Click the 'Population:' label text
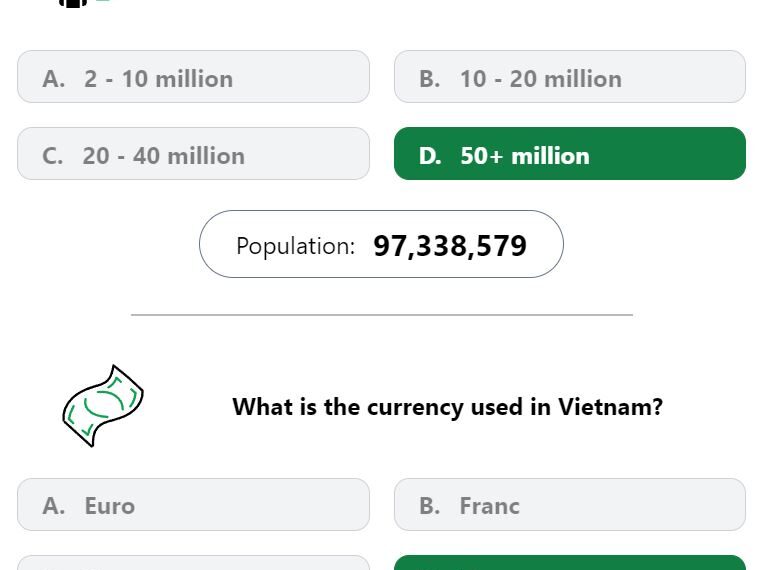 pos(295,246)
